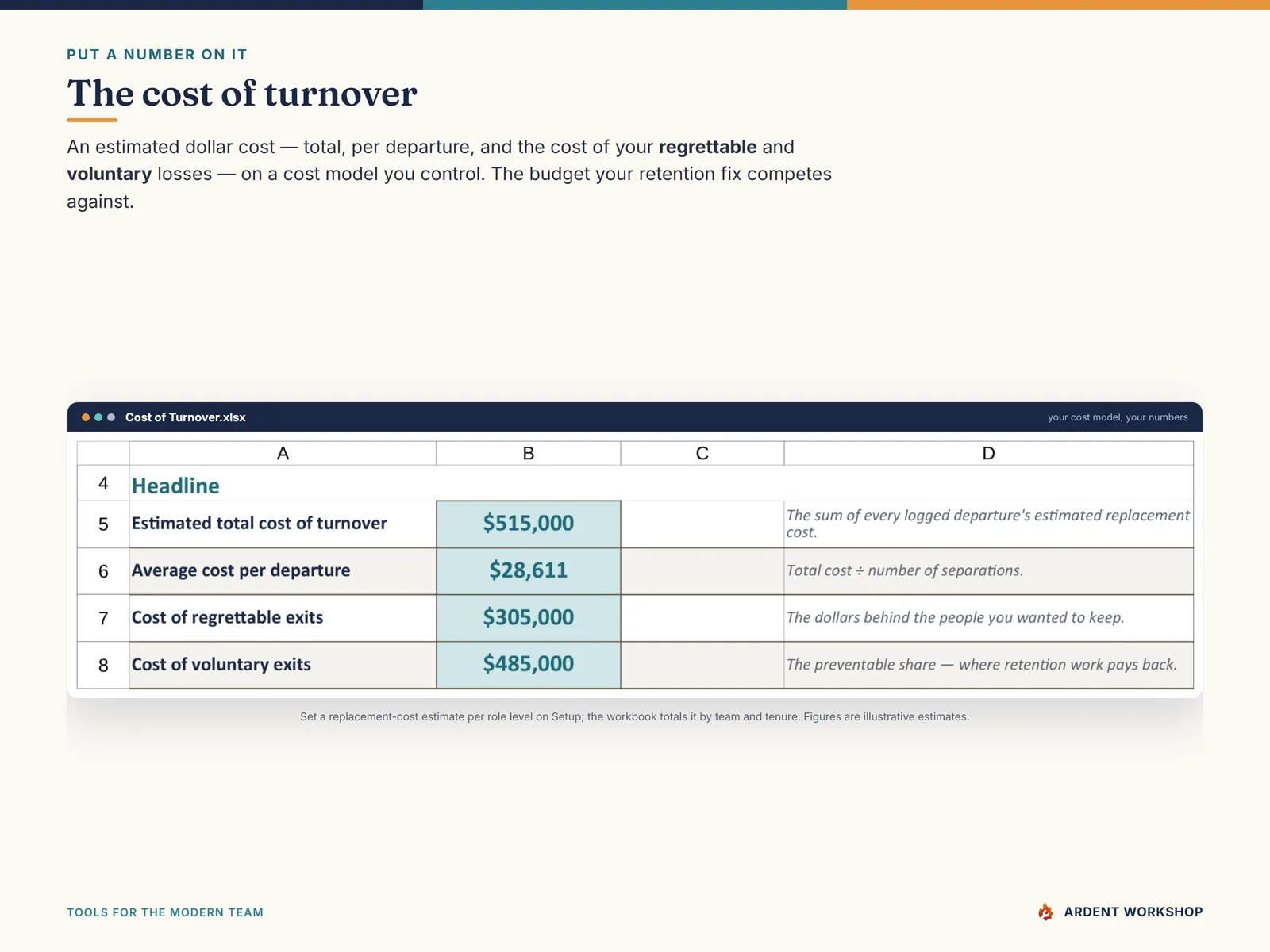Select row 8 header
This screenshot has height=952, width=1270.
(103, 665)
